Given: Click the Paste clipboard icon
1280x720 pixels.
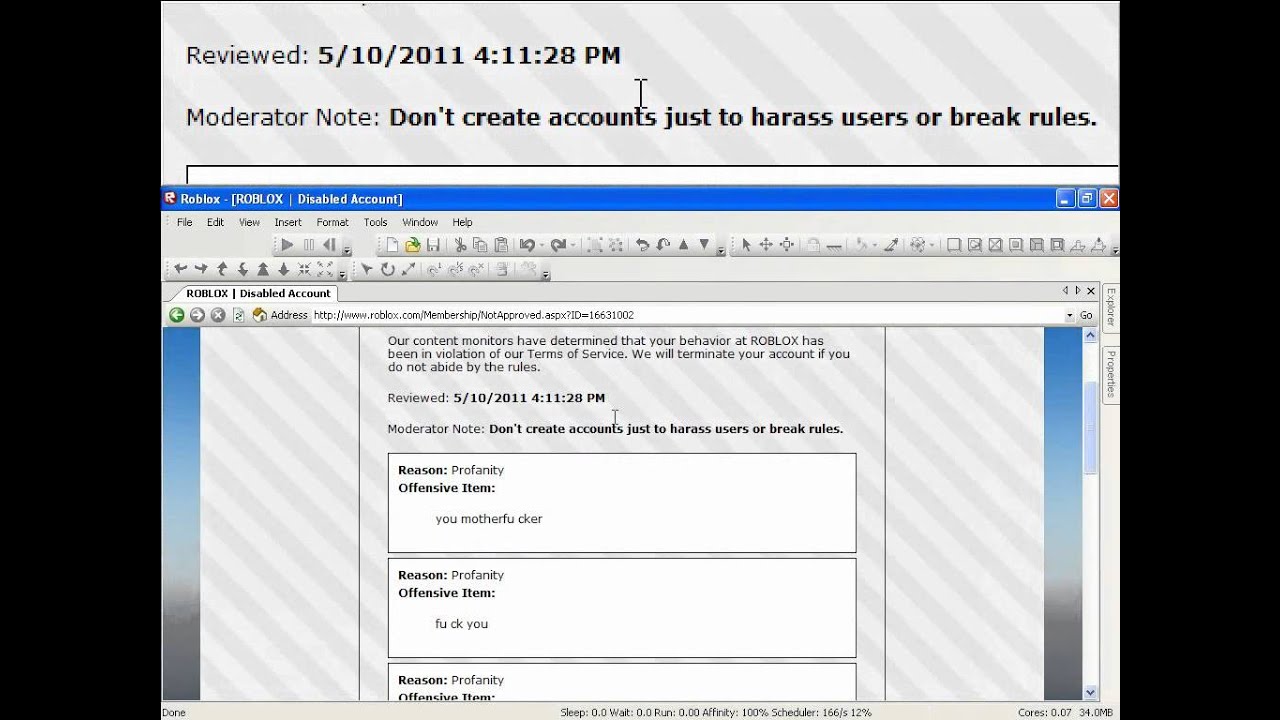Looking at the screenshot, I should point(501,245).
